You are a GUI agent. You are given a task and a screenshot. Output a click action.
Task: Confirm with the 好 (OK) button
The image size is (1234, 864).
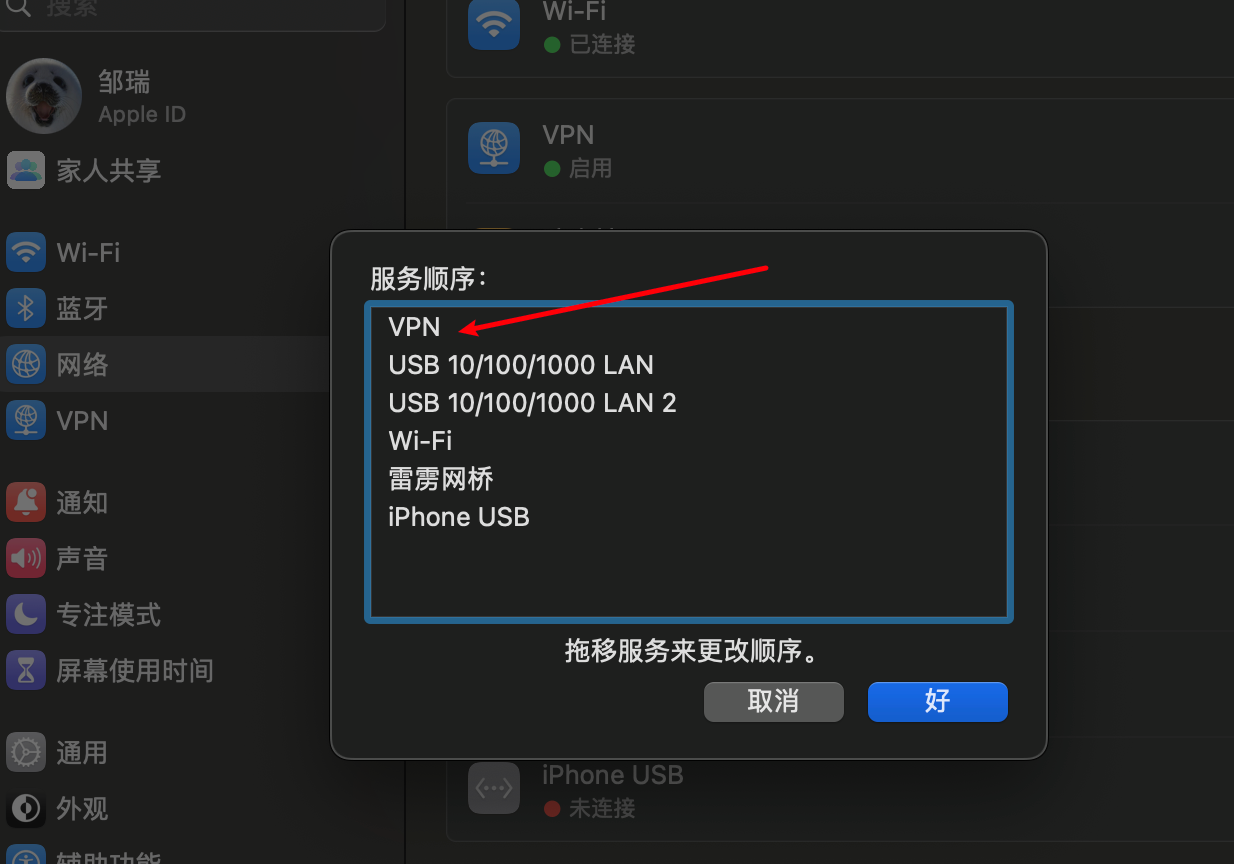pos(938,702)
